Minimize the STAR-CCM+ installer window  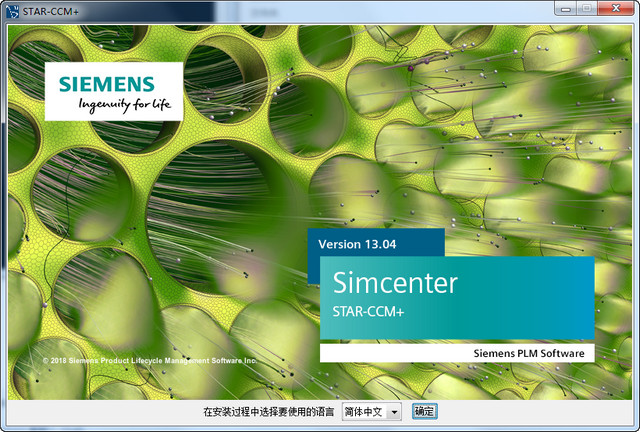566,8
